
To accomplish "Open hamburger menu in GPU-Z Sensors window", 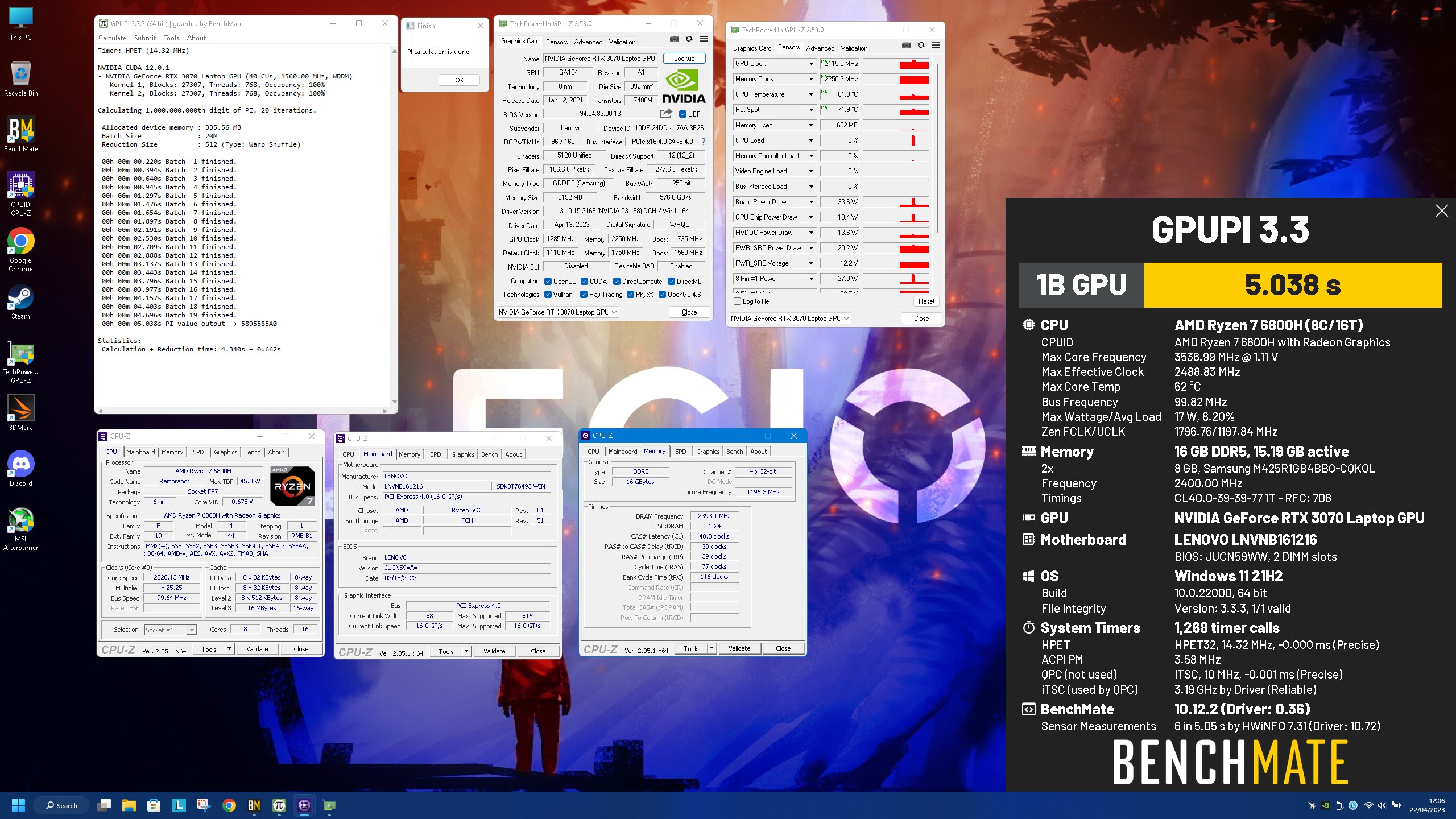I will [x=936, y=45].
